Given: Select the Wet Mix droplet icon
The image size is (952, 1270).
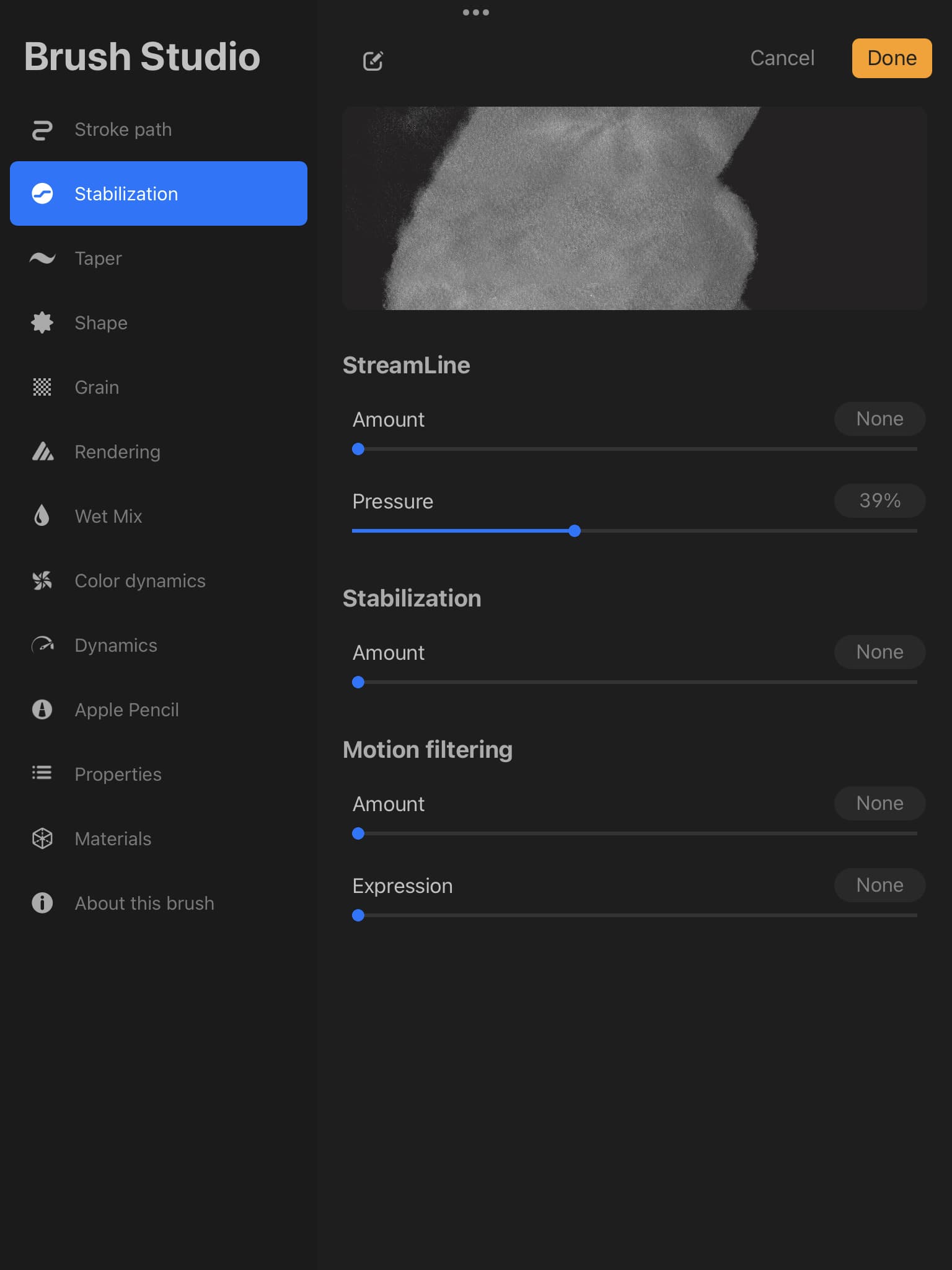Looking at the screenshot, I should pyautogui.click(x=42, y=516).
